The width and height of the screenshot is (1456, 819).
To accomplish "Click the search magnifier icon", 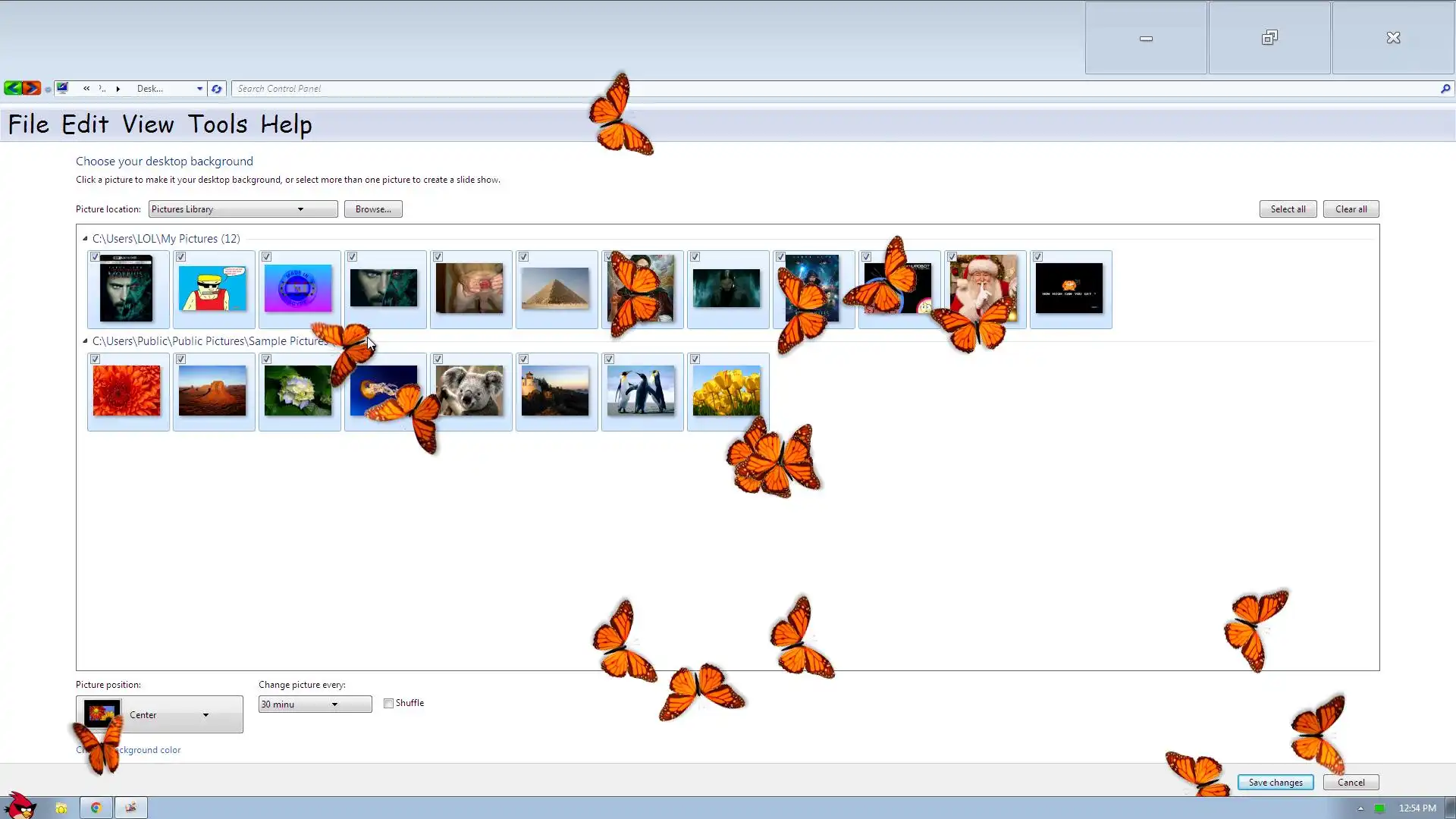I will pyautogui.click(x=1445, y=89).
